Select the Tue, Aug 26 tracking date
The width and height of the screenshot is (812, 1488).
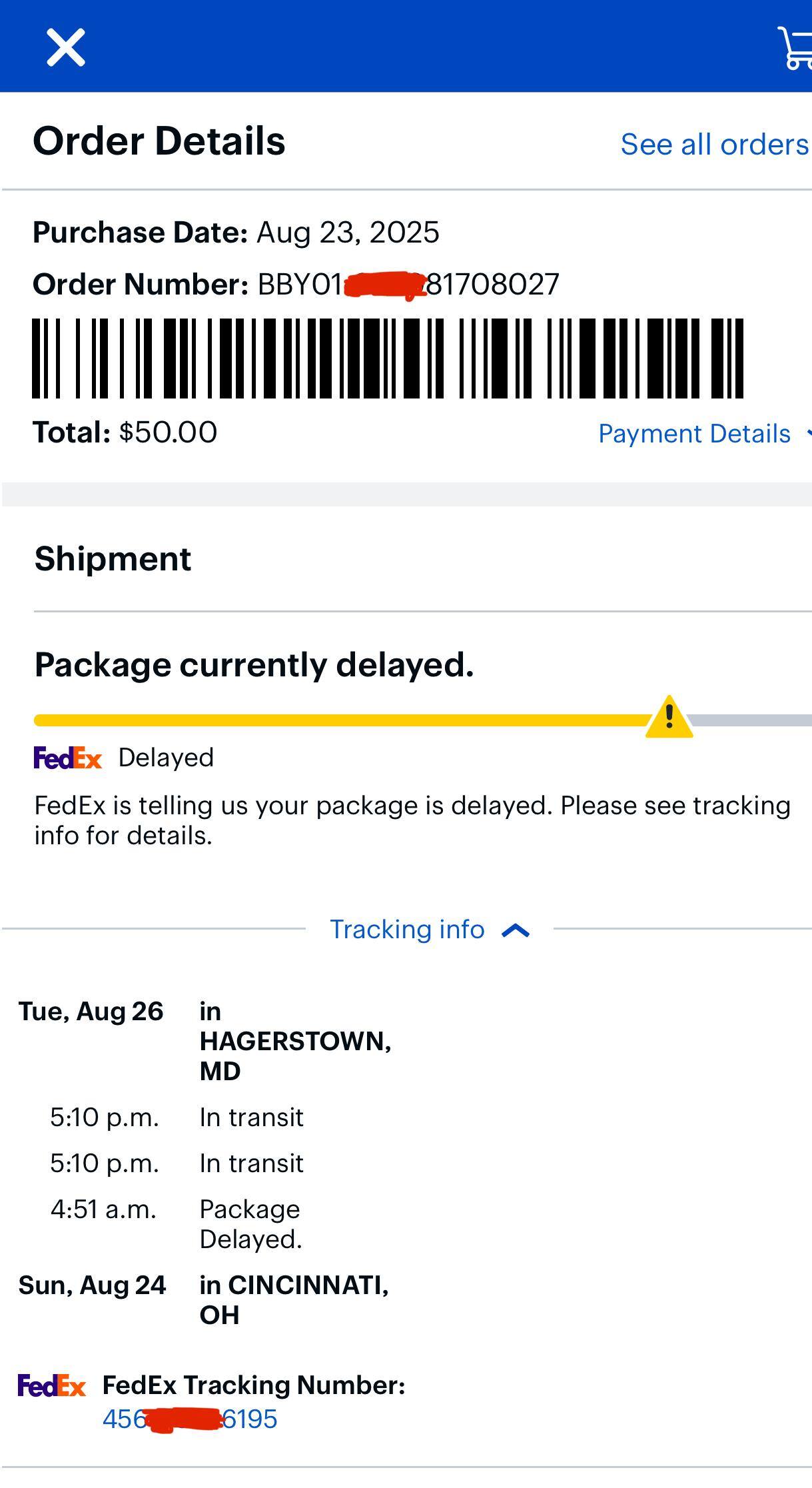click(91, 1012)
